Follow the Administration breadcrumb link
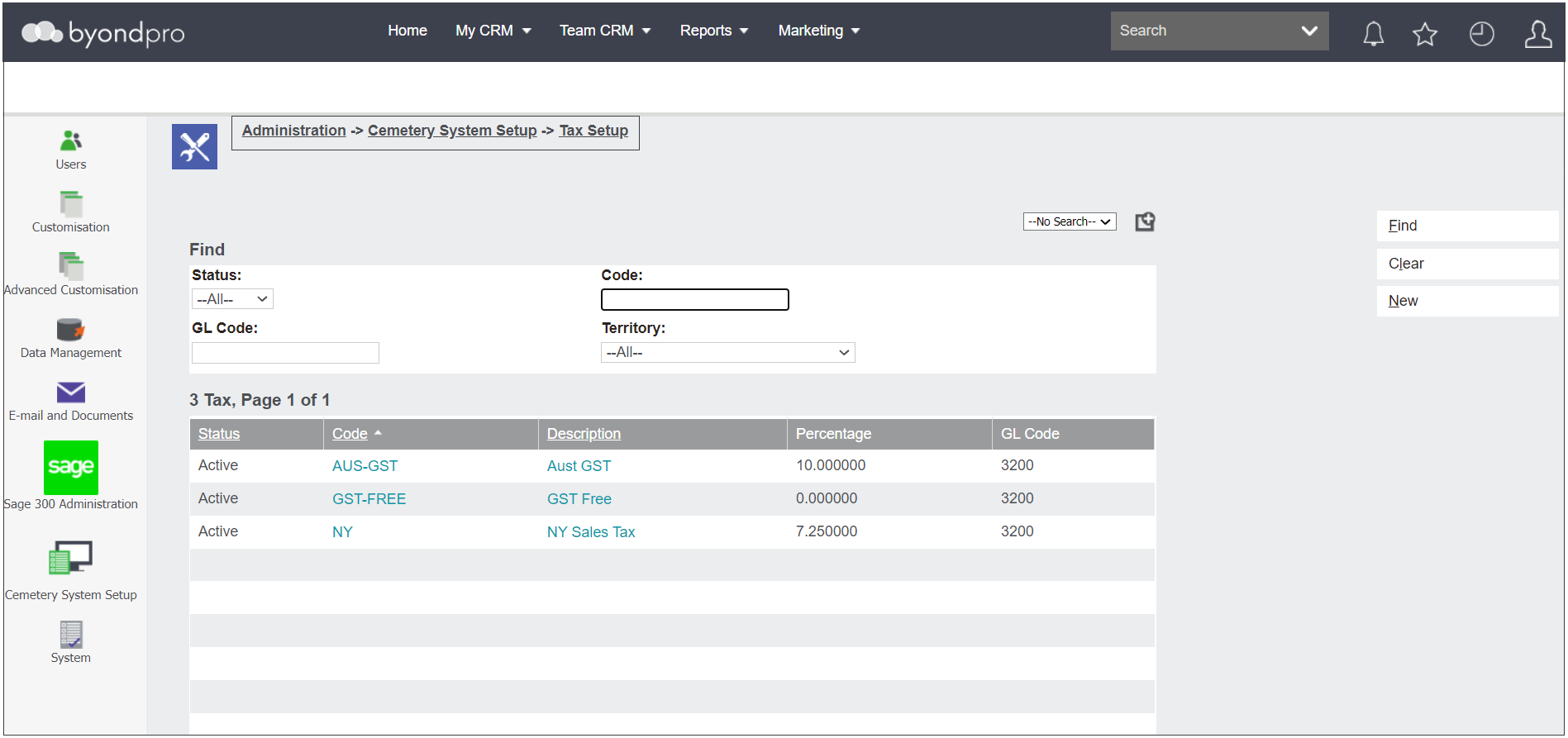Image resolution: width=1568 pixels, height=738 pixels. (x=294, y=131)
